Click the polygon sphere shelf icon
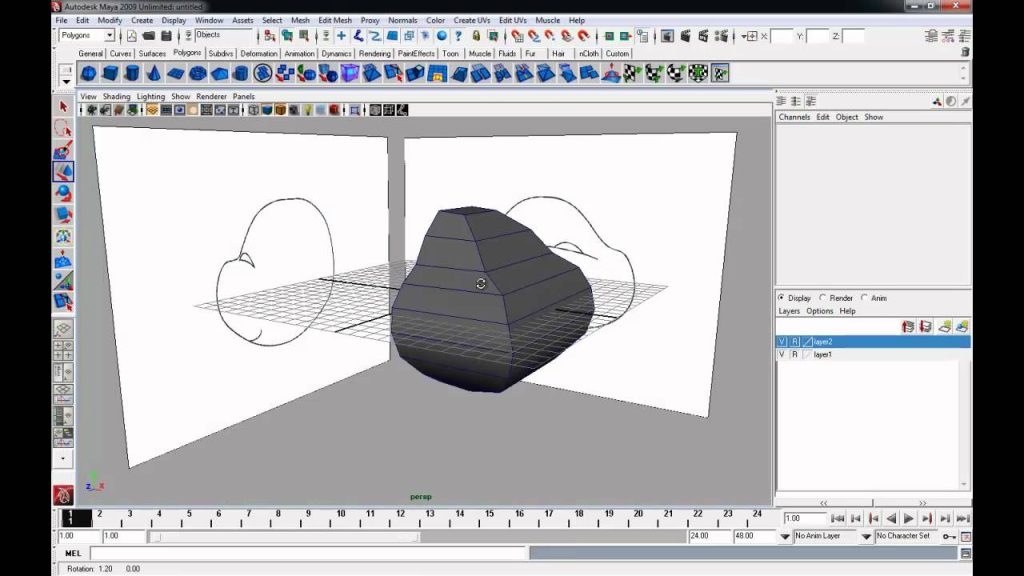Screen dimensions: 1024x576 88,73
